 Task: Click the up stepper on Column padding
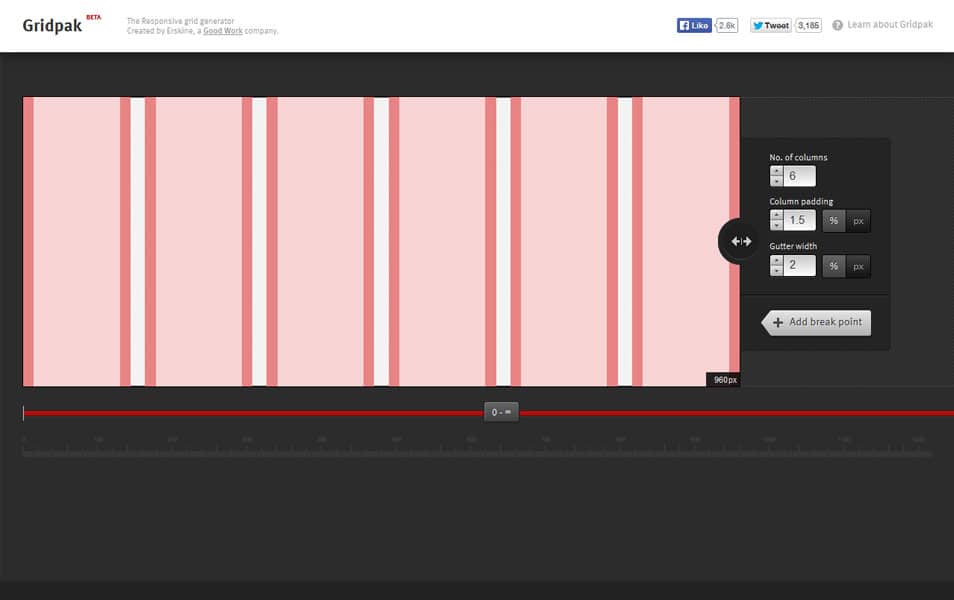[x=776, y=214]
